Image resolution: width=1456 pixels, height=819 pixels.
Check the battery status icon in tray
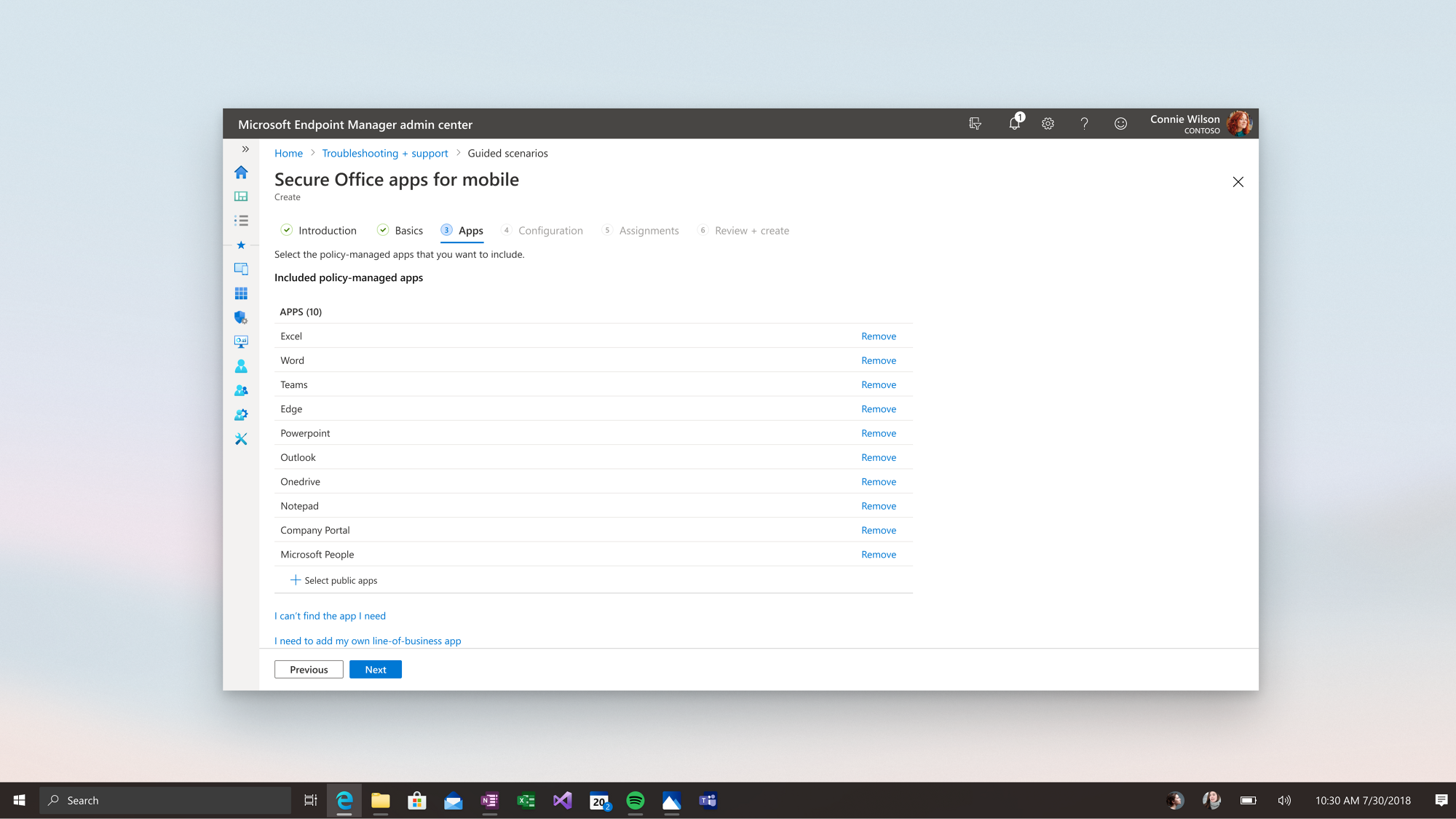click(1249, 801)
